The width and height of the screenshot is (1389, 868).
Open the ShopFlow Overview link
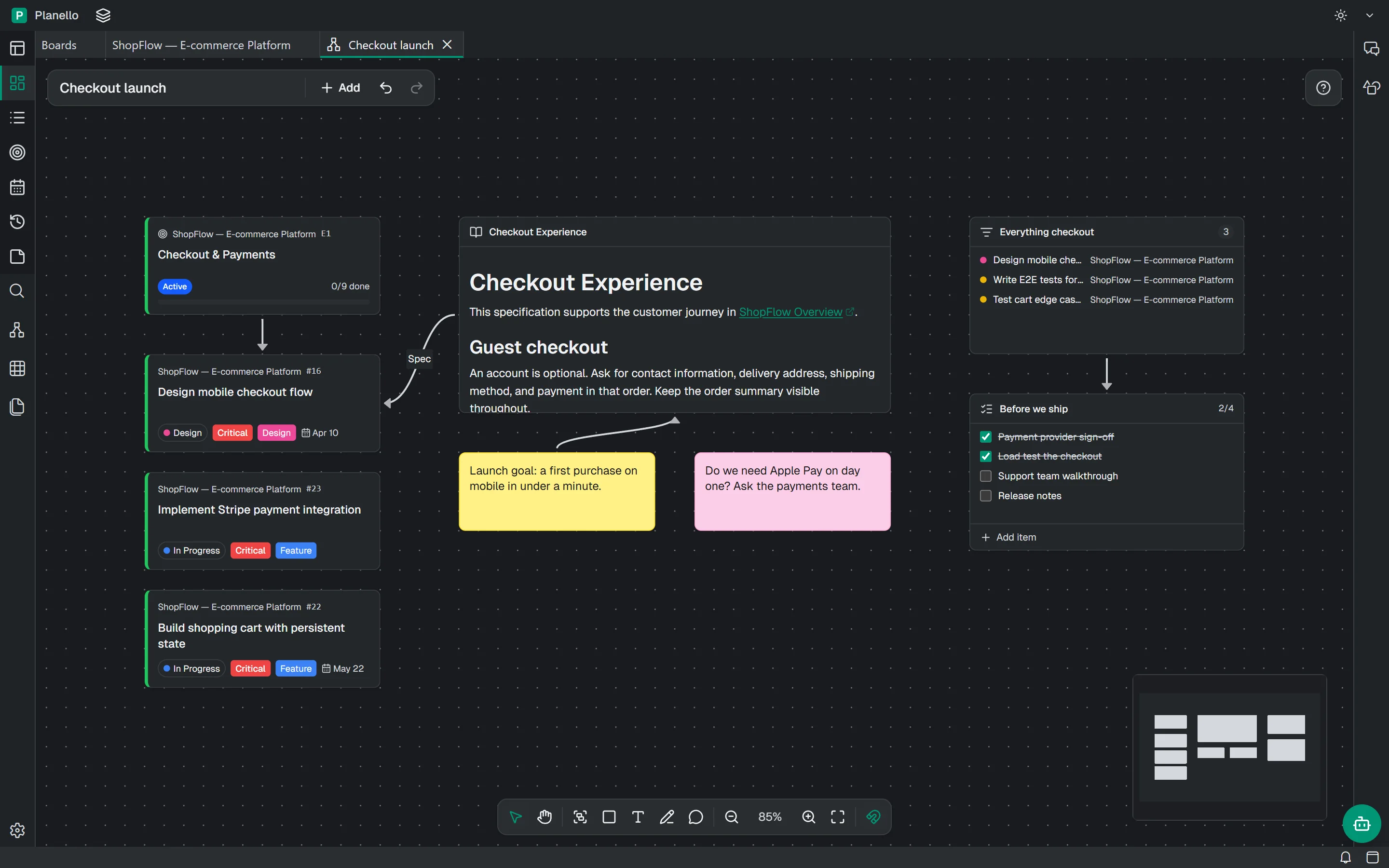point(790,312)
